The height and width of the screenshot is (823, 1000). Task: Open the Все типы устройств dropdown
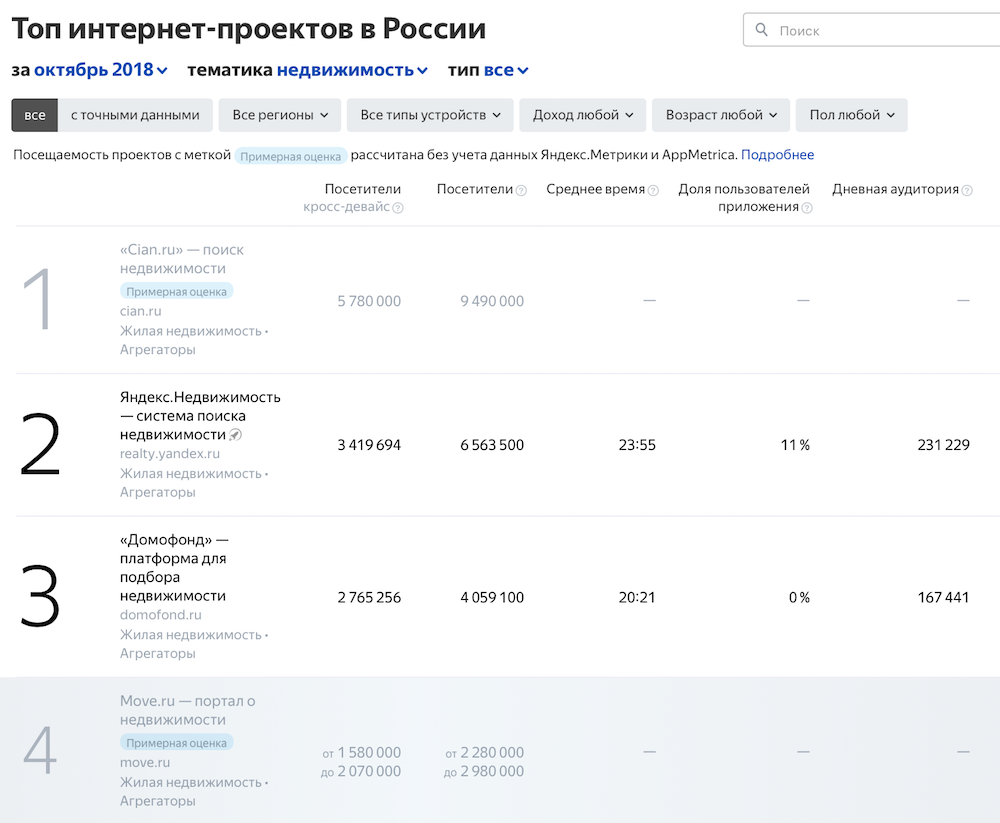(430, 115)
